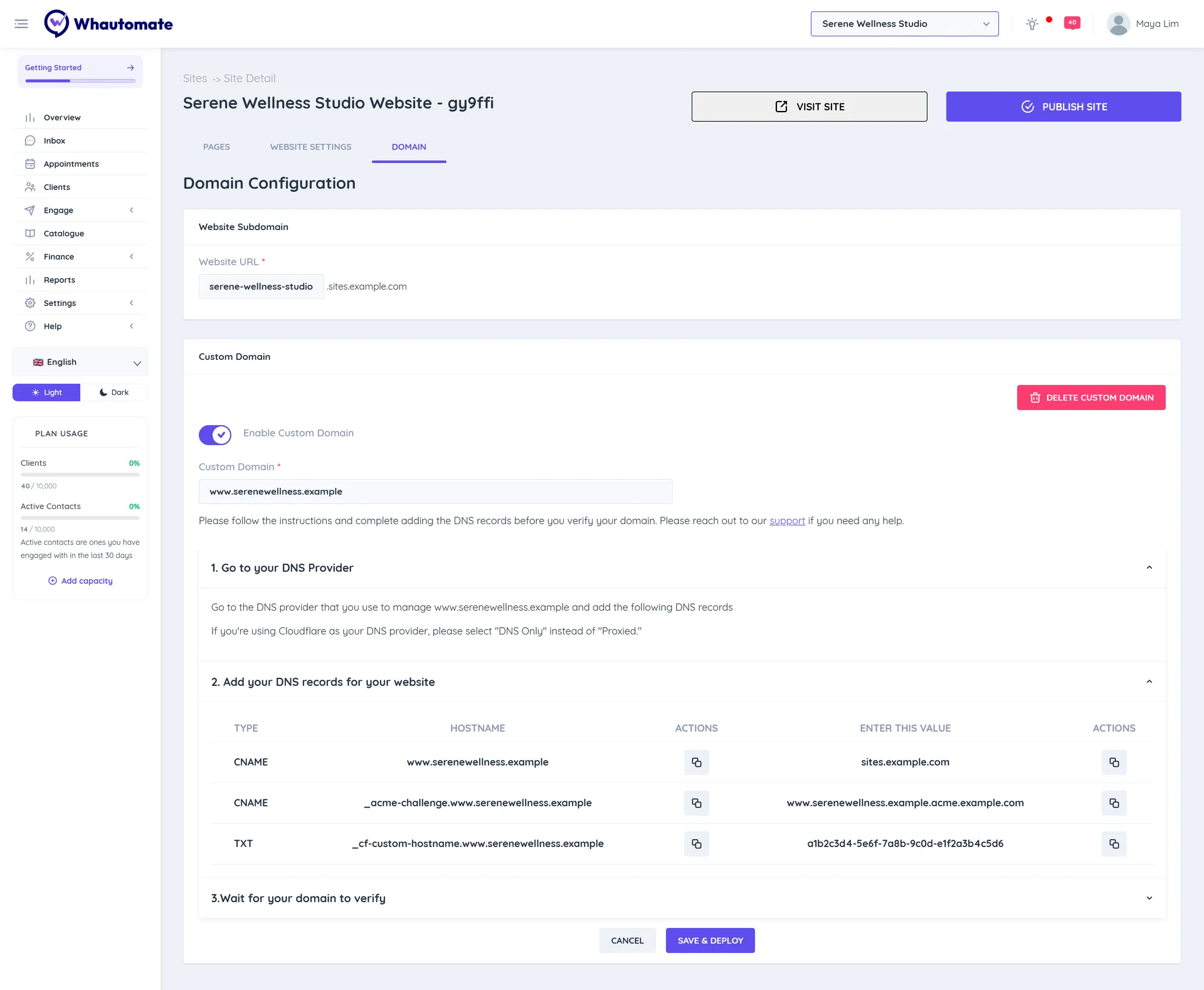This screenshot has height=990, width=1204.
Task: Collapse the Add your DNS records section
Action: (682, 682)
